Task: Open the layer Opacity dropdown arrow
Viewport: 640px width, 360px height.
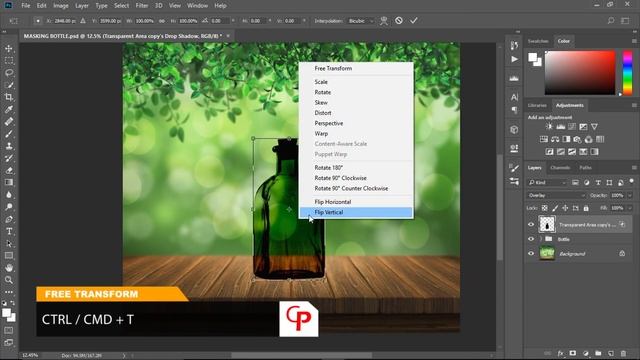Action: point(629,196)
